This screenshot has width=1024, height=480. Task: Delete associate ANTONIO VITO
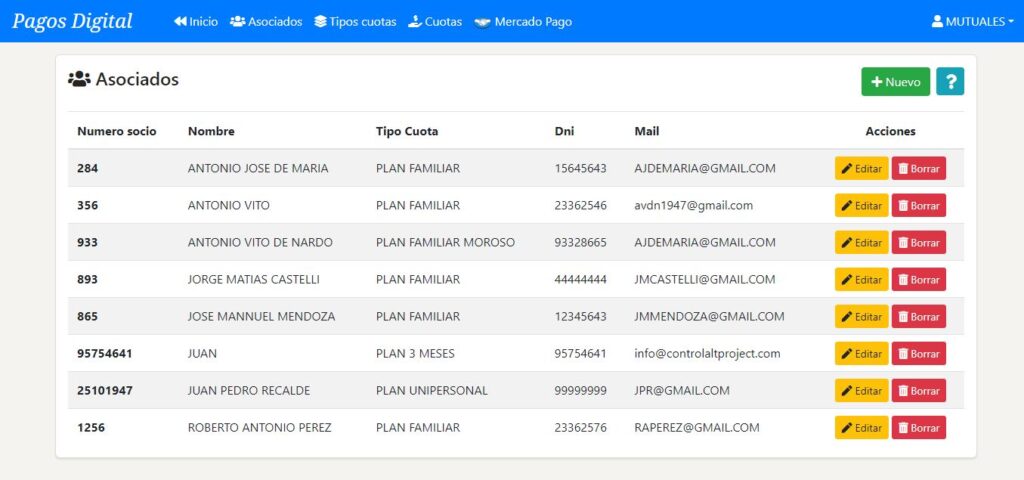(x=918, y=206)
